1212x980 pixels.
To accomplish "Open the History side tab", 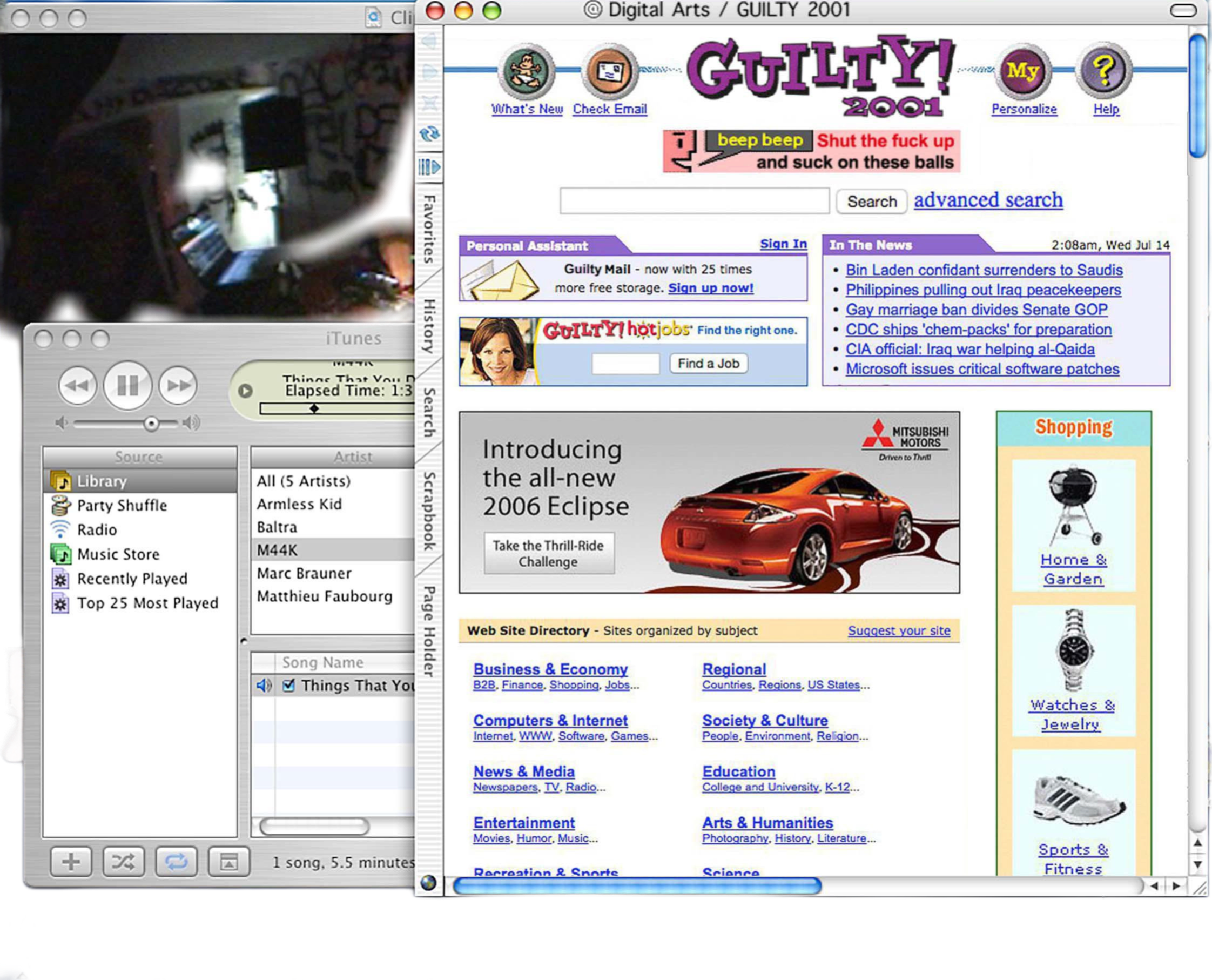I will [429, 326].
